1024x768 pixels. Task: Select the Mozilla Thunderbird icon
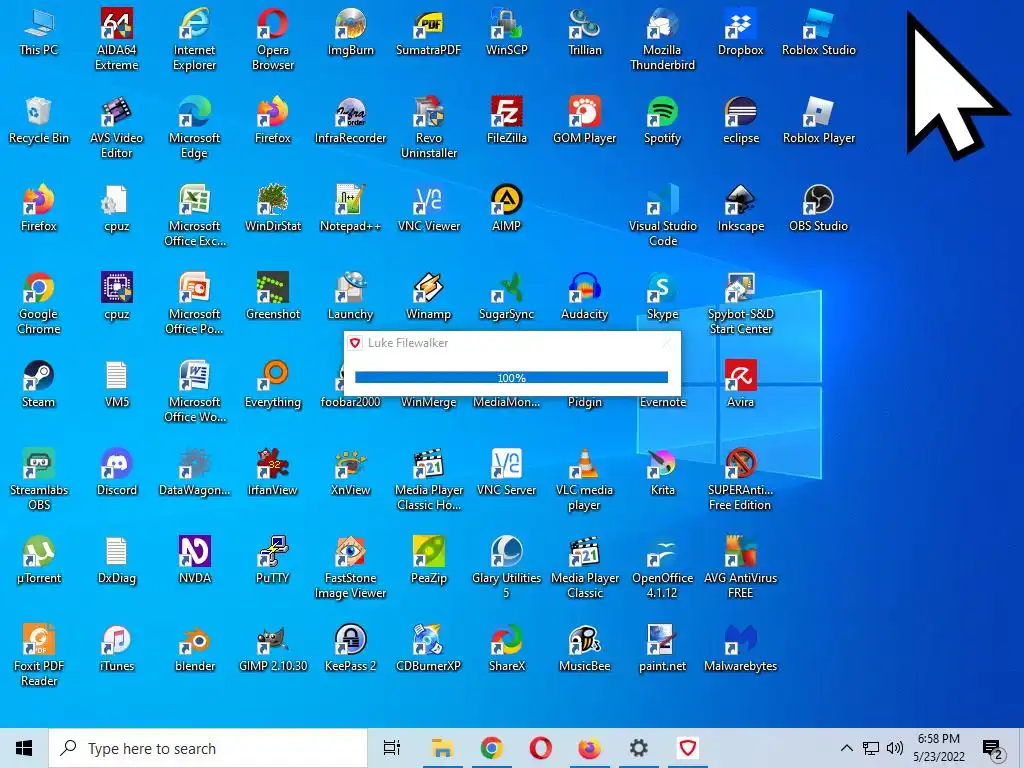[x=662, y=39]
